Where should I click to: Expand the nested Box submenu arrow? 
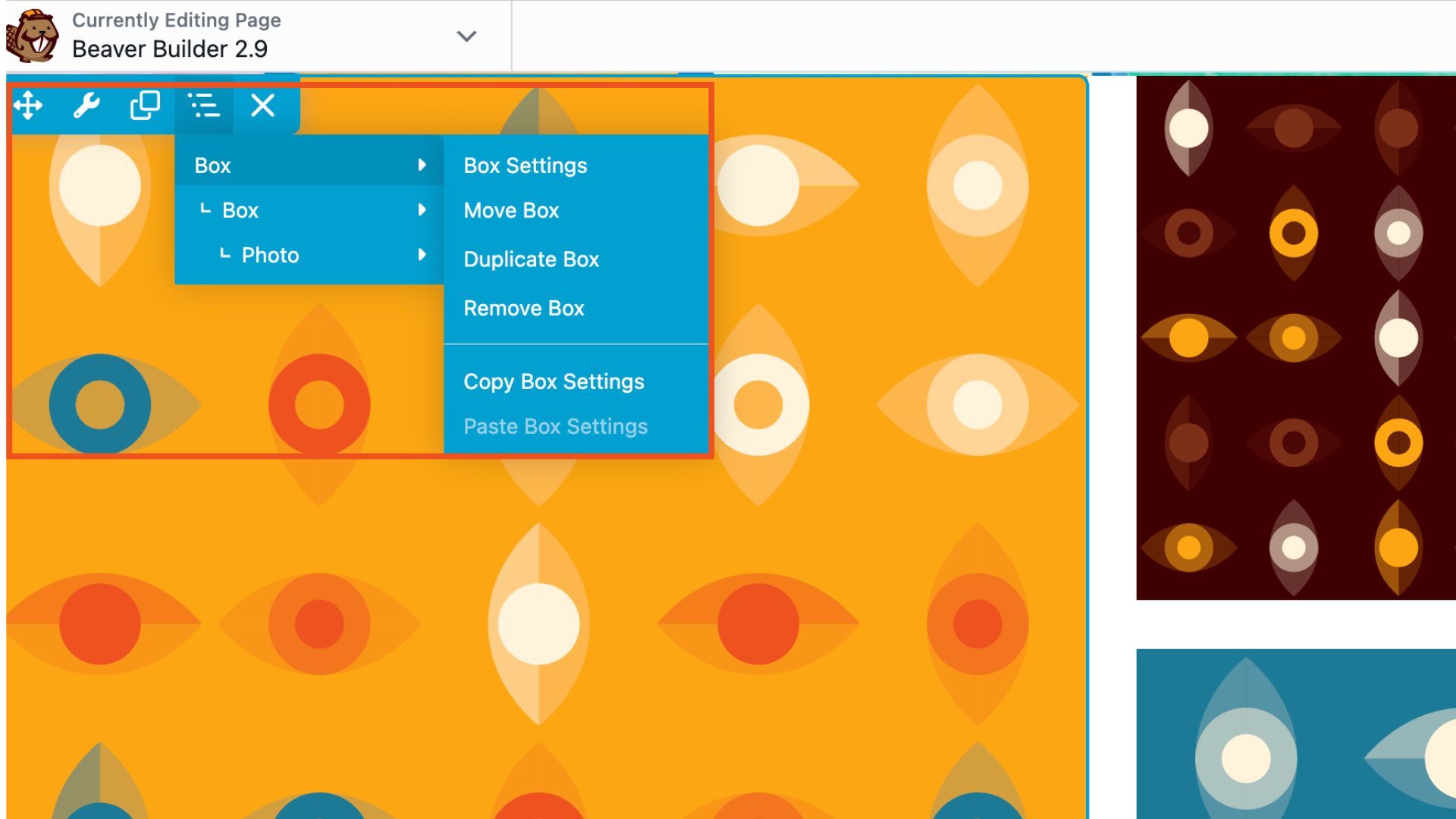(422, 209)
